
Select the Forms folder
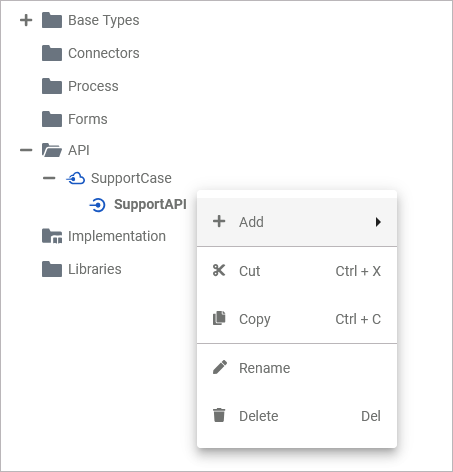[x=75, y=119]
